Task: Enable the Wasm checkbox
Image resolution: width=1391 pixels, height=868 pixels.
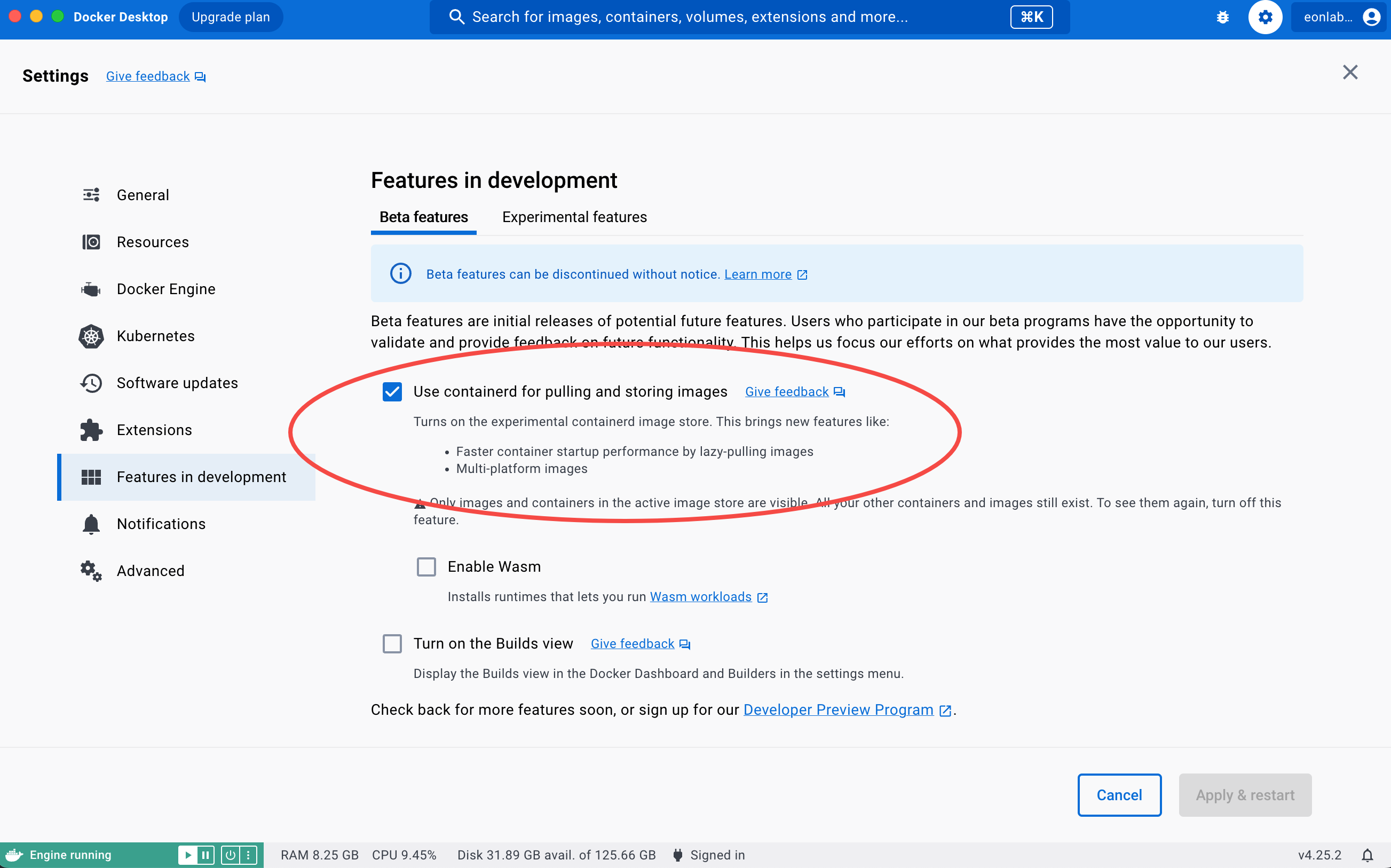Action: [426, 566]
